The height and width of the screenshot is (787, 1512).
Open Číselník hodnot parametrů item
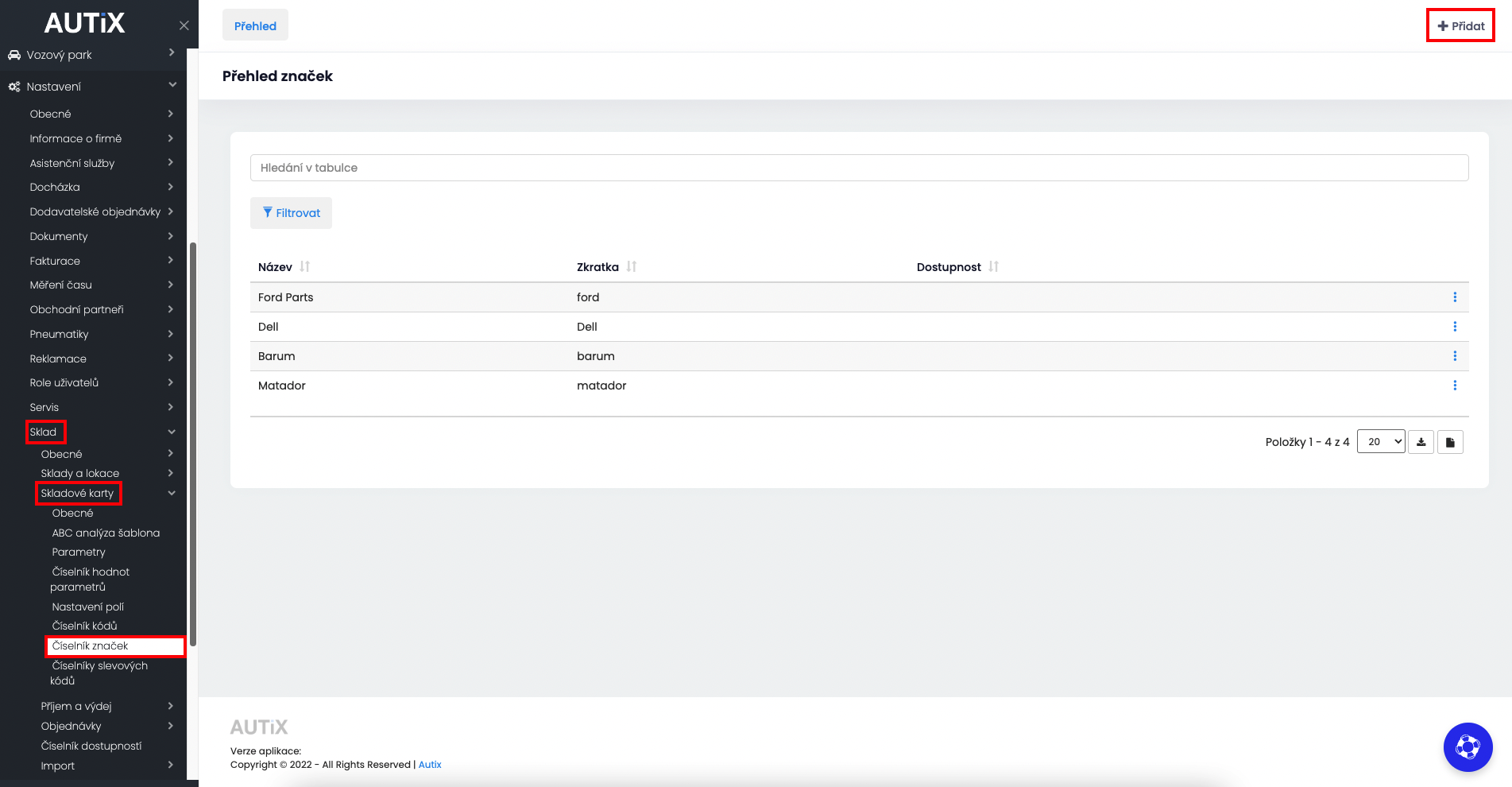point(90,580)
